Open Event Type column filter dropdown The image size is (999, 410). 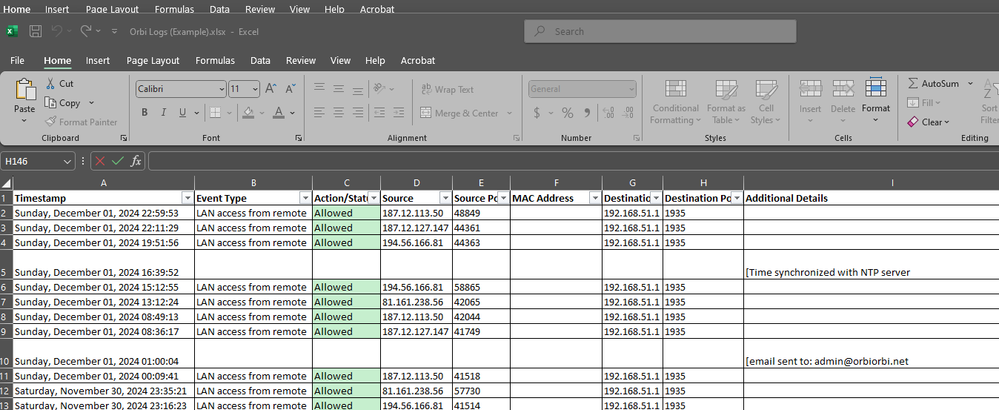point(305,198)
